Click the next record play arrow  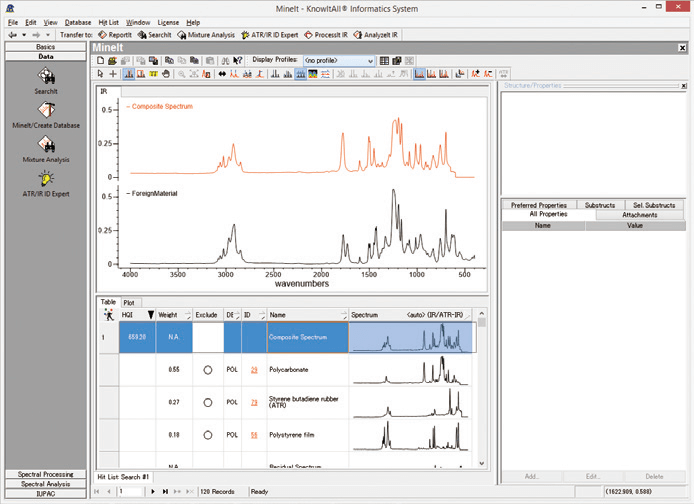tap(153, 491)
